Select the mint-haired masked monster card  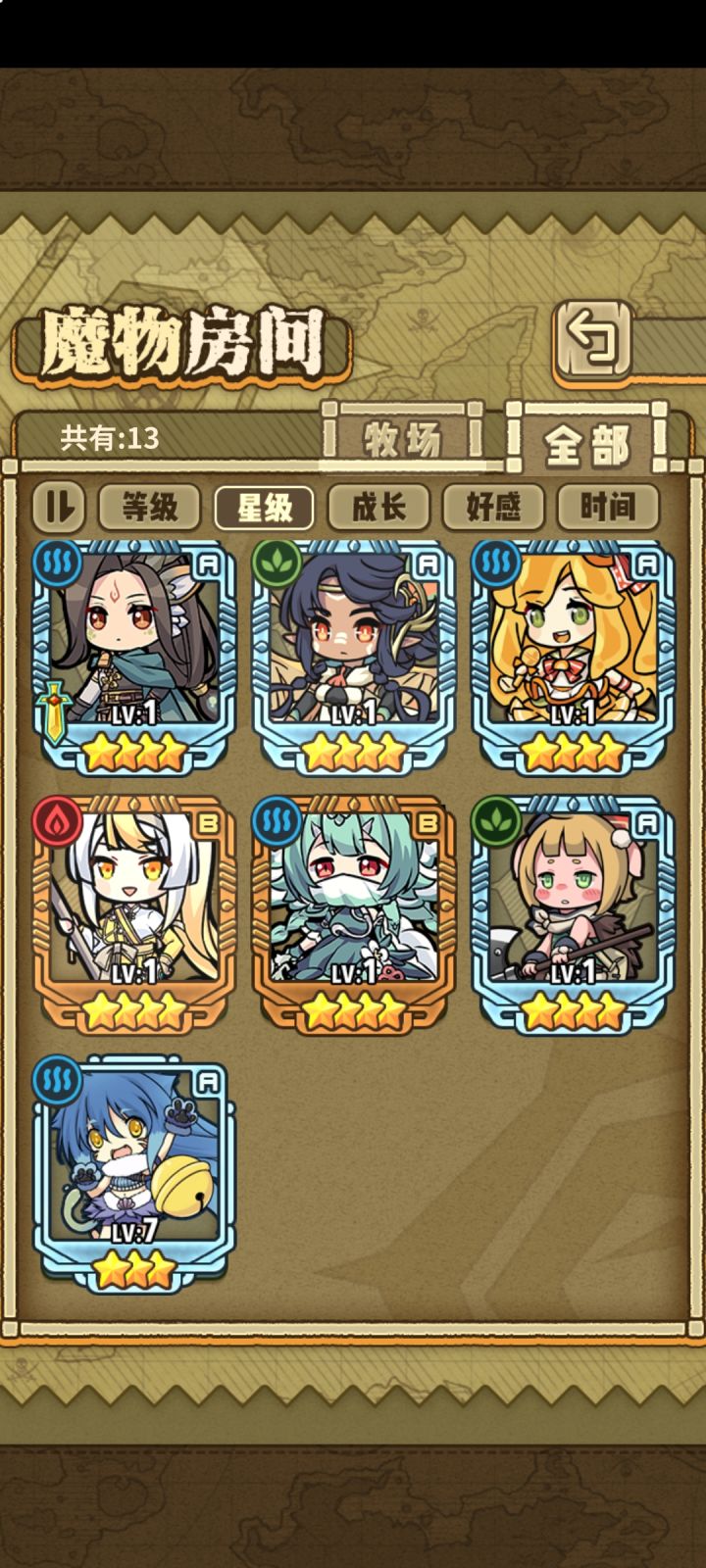[354, 913]
